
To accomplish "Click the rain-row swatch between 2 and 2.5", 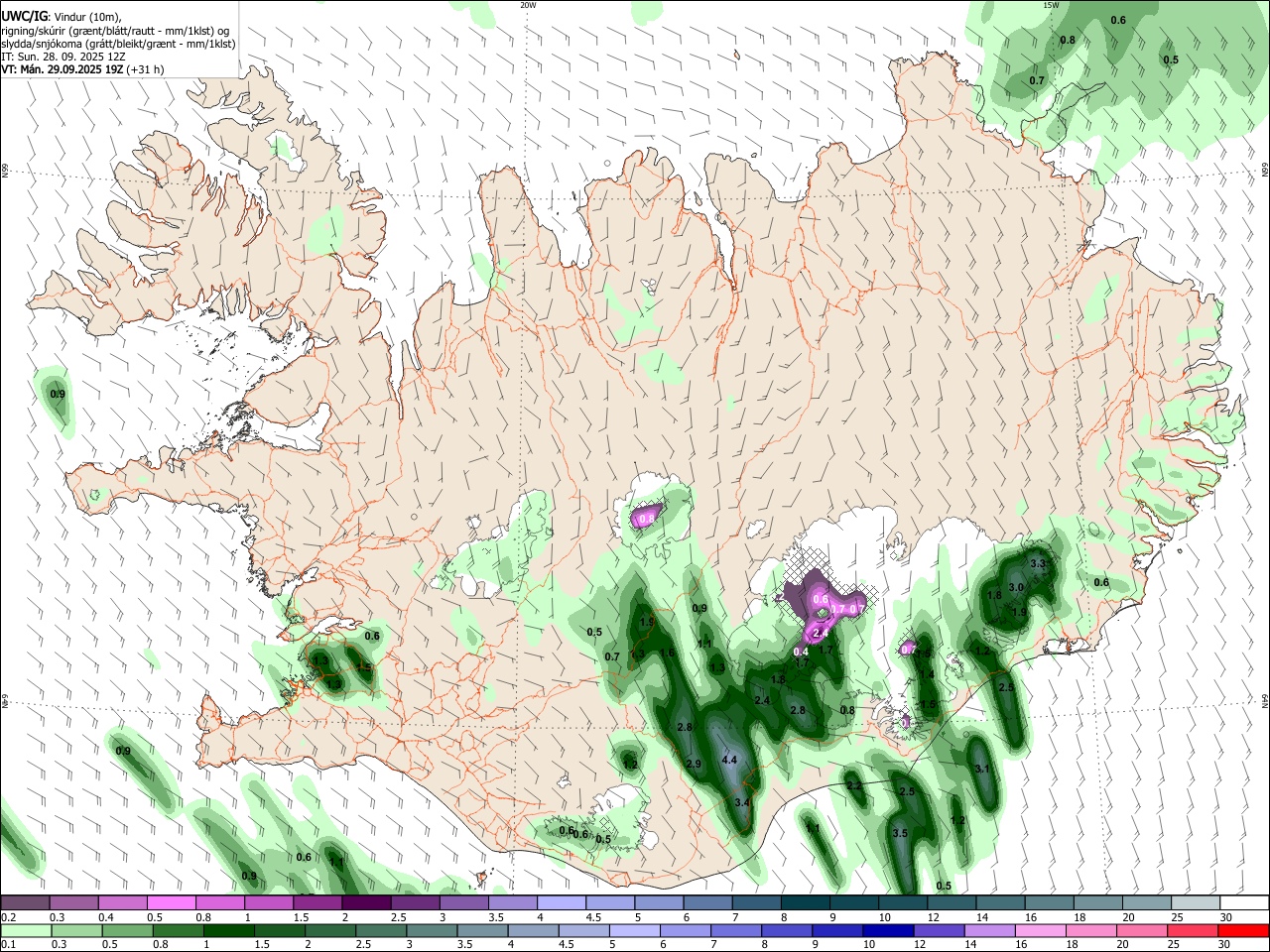I will click(x=330, y=931).
